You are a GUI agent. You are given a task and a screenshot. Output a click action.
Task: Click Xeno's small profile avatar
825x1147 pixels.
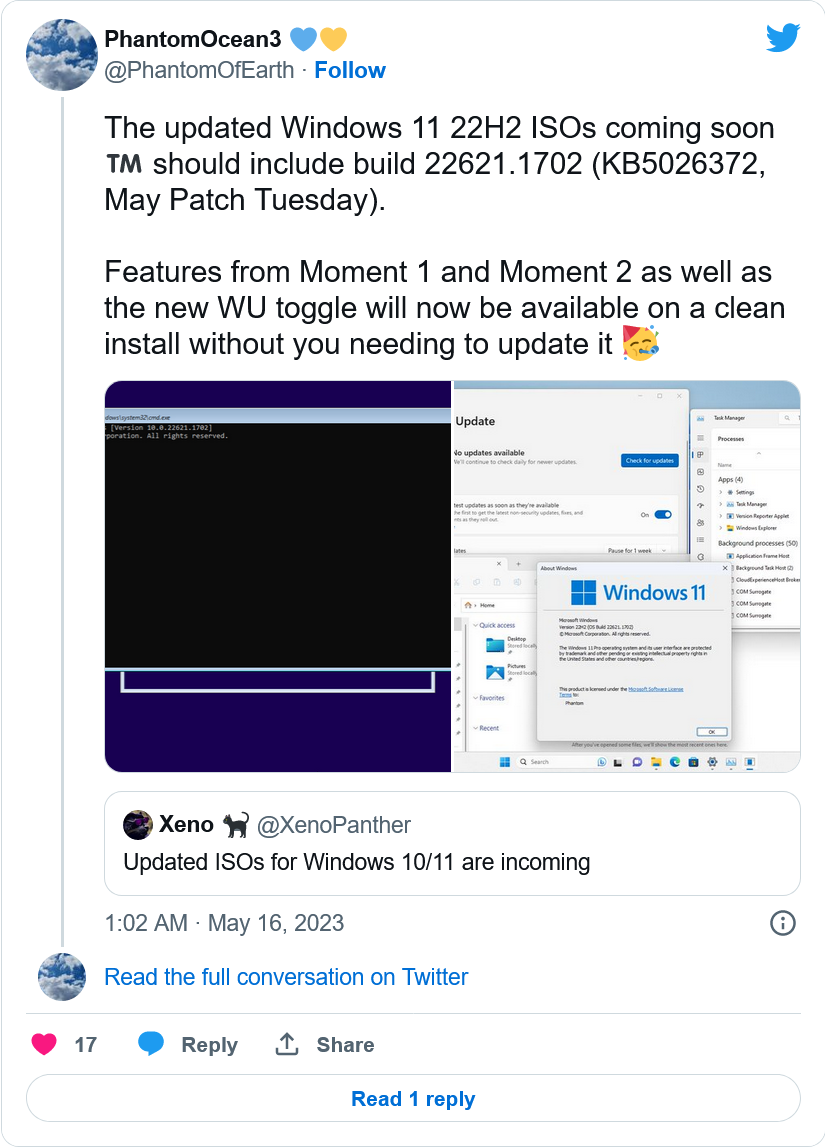click(x=138, y=825)
